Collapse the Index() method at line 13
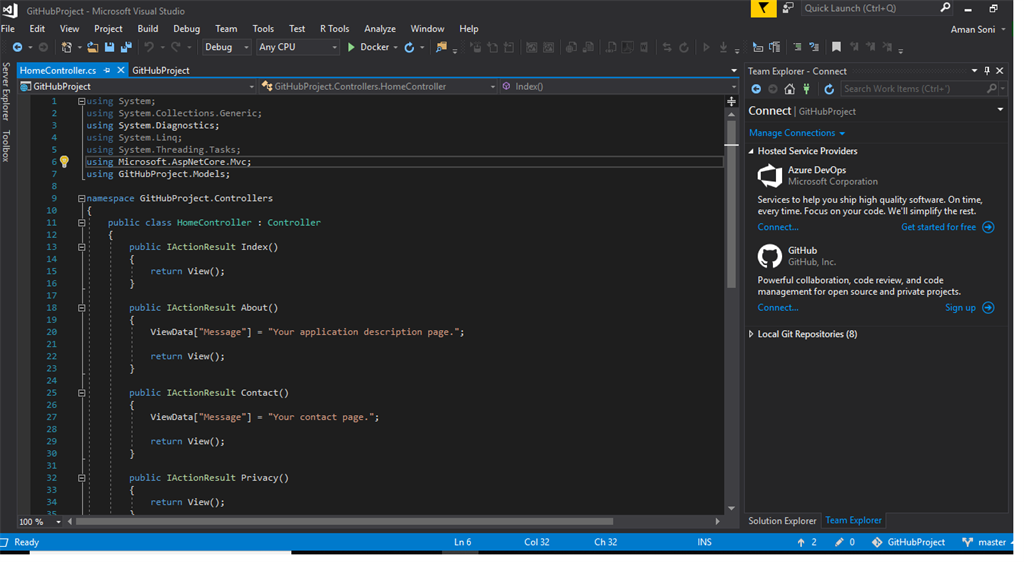1024x562 pixels. (x=82, y=247)
